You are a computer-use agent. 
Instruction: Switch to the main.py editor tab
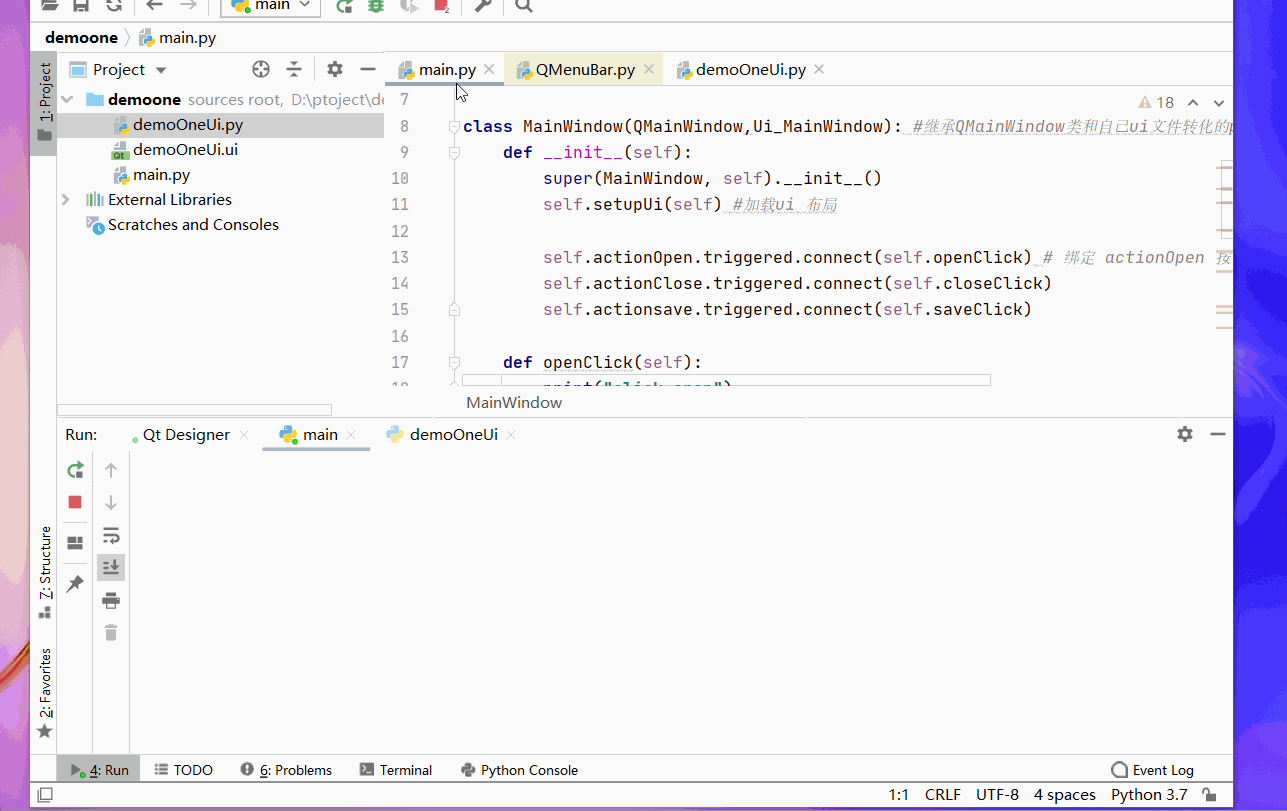[x=446, y=70]
